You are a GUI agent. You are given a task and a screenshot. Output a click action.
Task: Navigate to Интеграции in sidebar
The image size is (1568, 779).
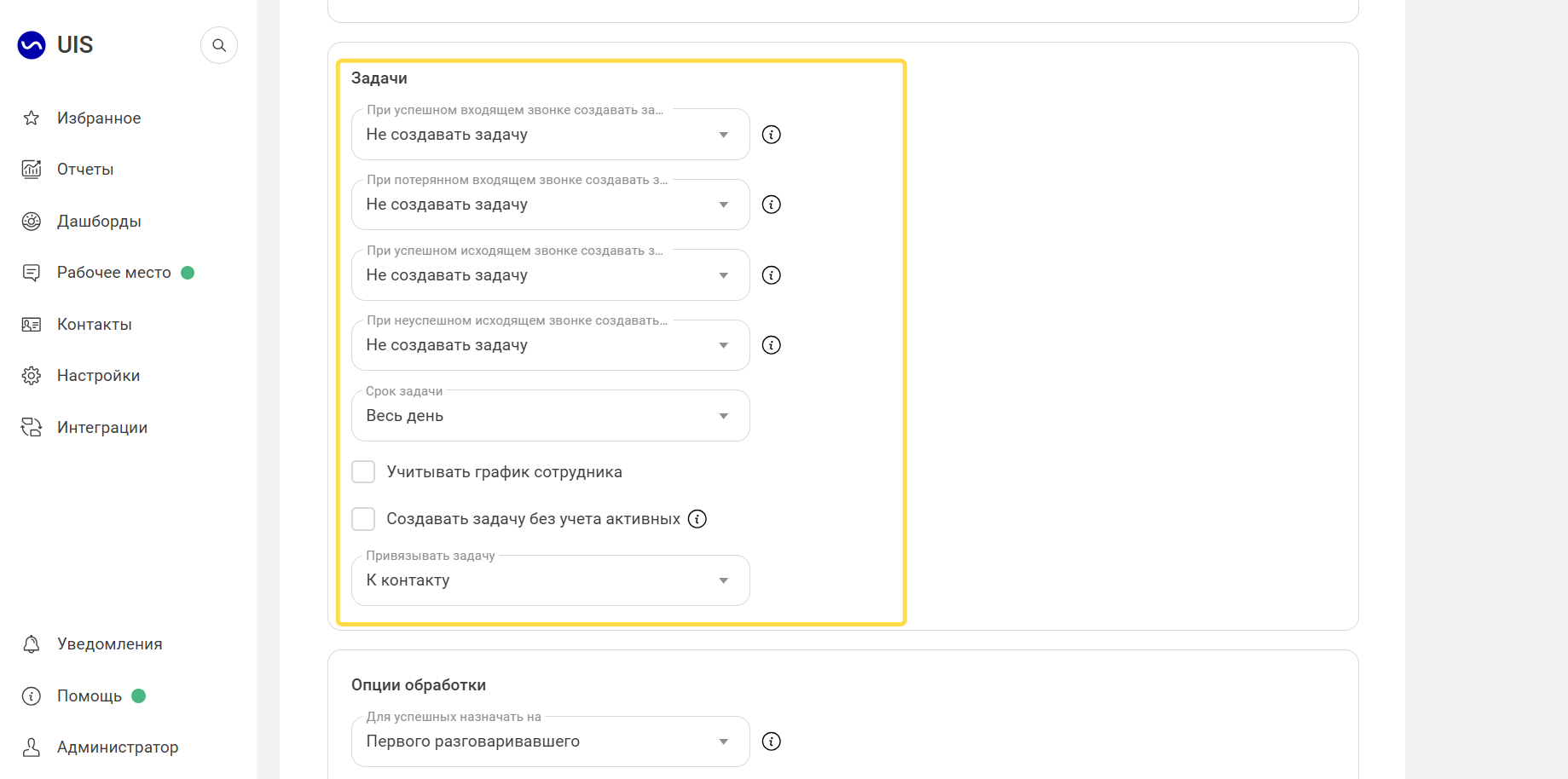tap(102, 428)
